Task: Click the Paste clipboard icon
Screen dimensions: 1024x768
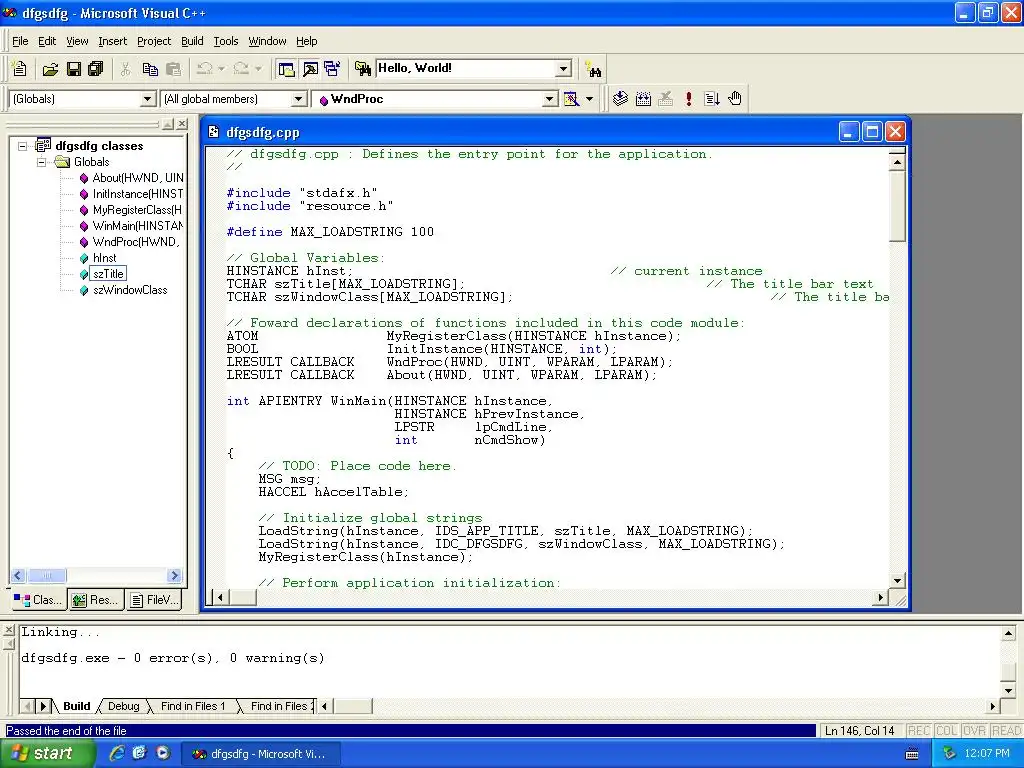Action: [x=173, y=69]
